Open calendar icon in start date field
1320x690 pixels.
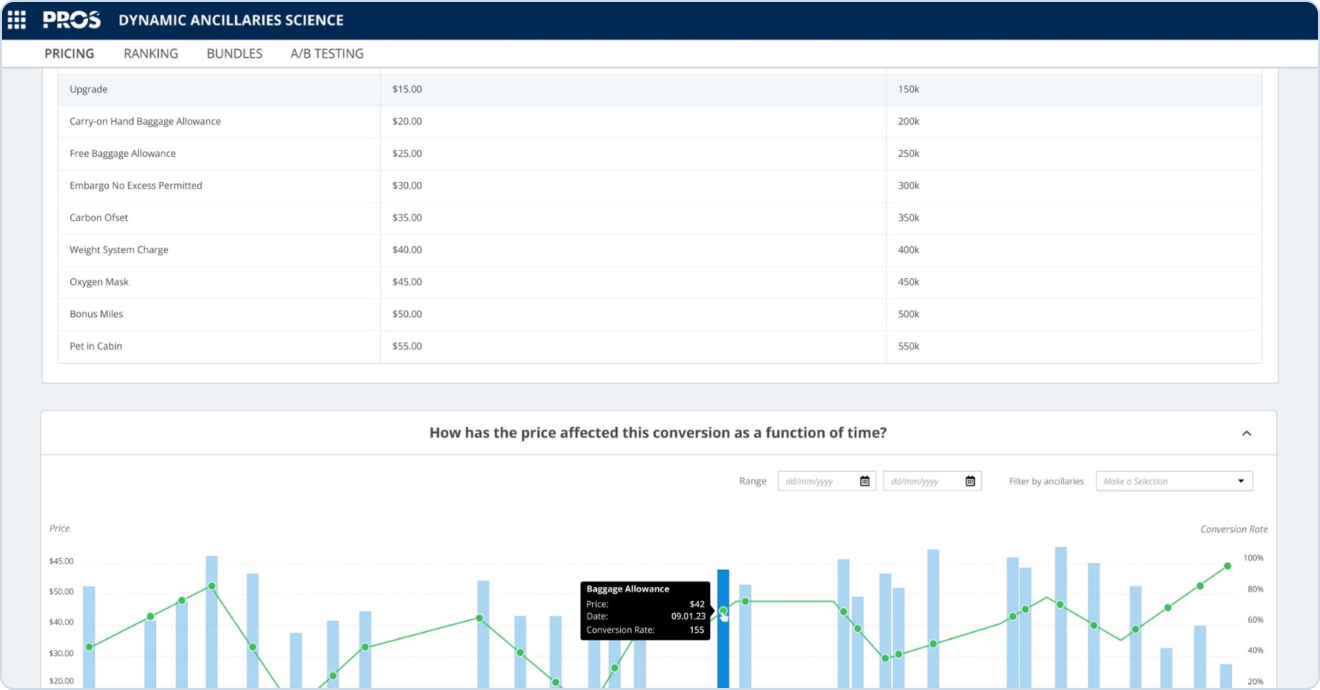pos(865,481)
